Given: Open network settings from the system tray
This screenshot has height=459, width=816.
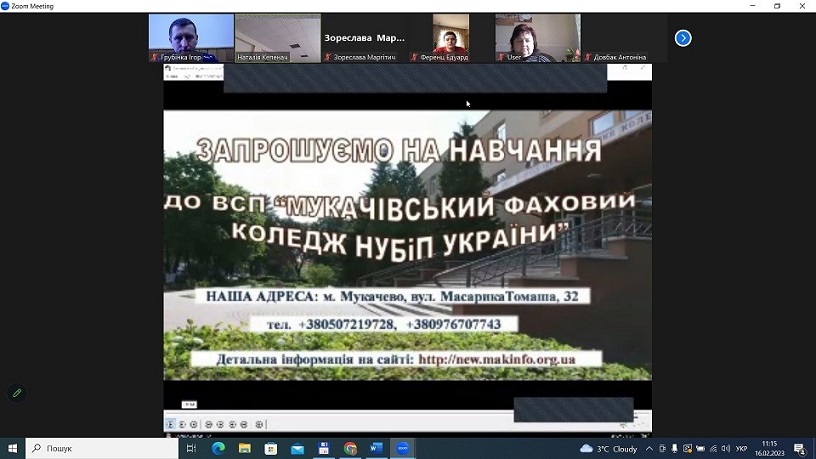Looking at the screenshot, I should [x=713, y=449].
